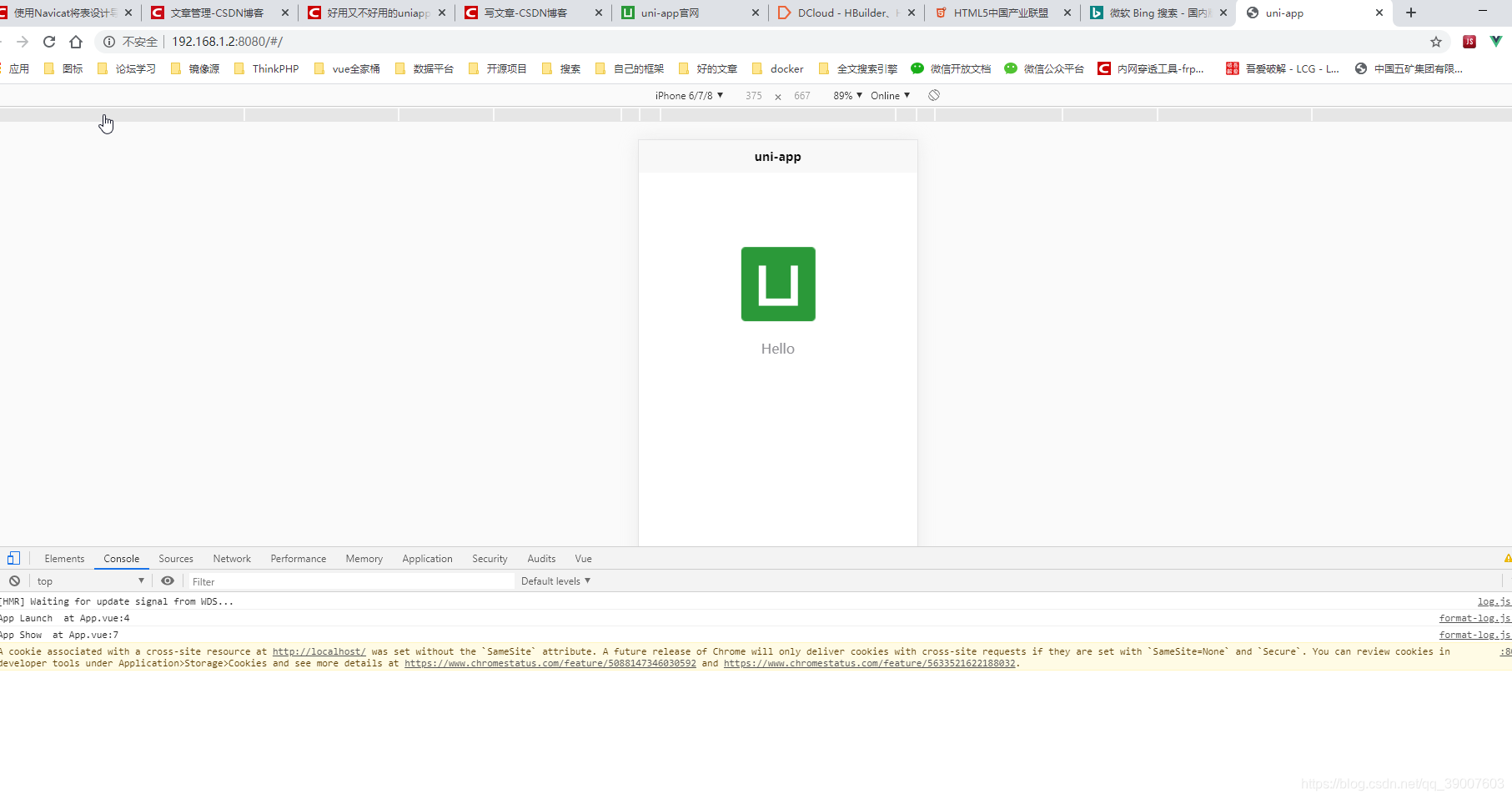
Task: Switch to the Security panel tab
Action: pos(490,559)
